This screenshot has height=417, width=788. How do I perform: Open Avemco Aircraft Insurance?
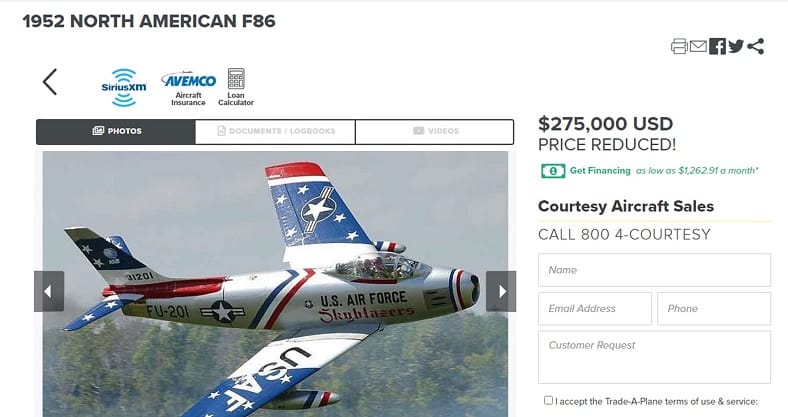point(188,88)
